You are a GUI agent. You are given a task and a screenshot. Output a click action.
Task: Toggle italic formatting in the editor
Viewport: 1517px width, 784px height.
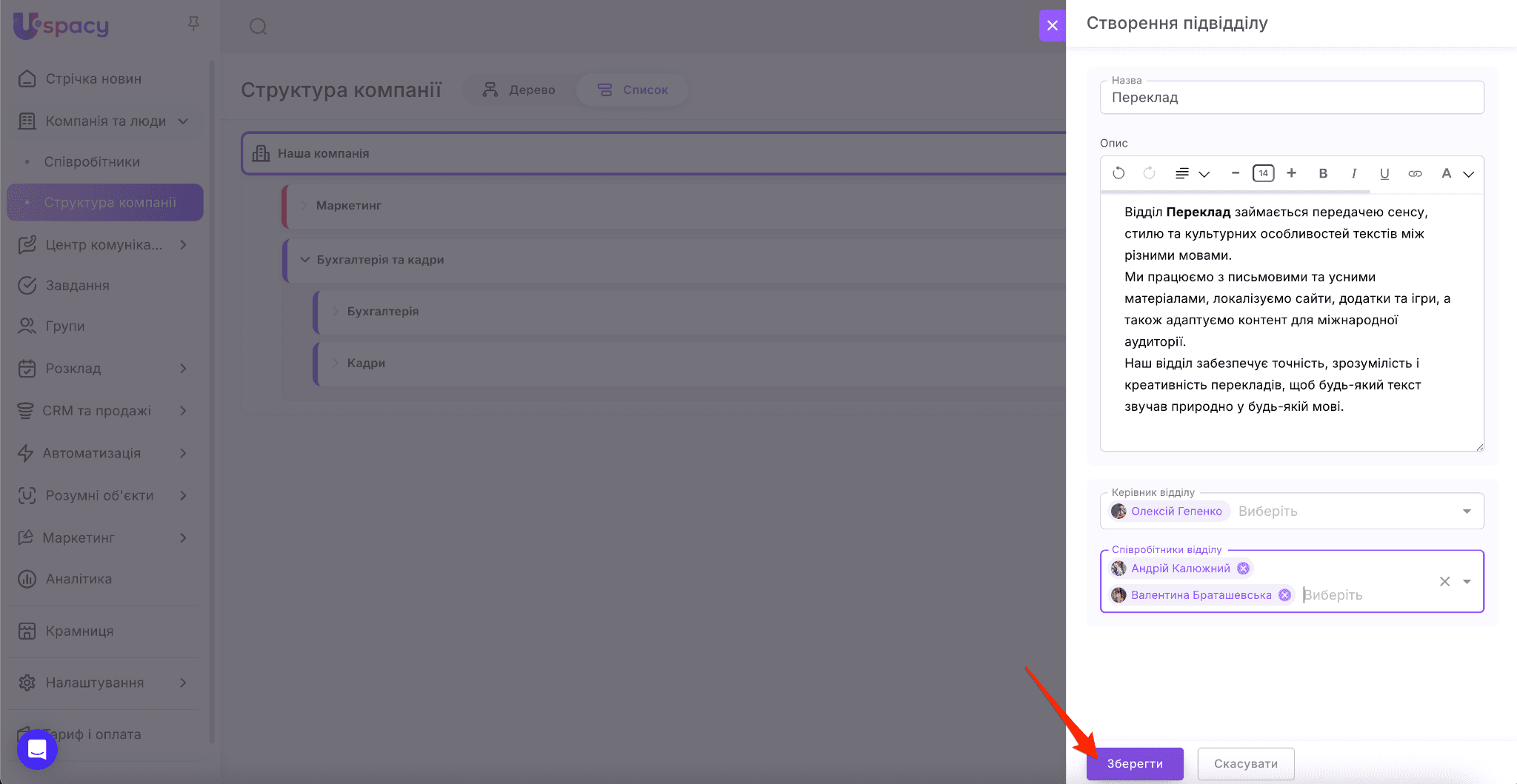[x=1353, y=173]
